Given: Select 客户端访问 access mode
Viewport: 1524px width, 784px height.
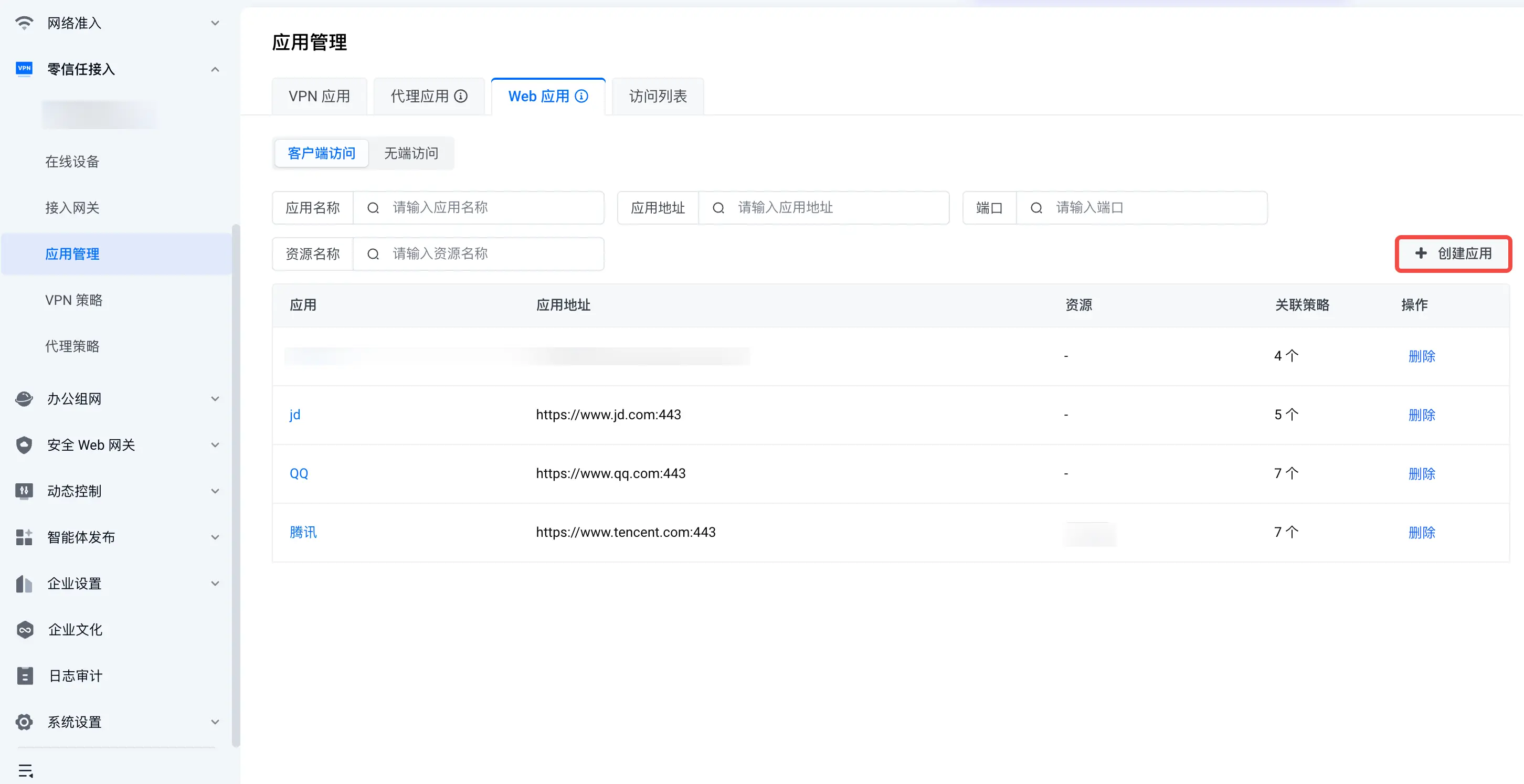Looking at the screenshot, I should [x=321, y=153].
